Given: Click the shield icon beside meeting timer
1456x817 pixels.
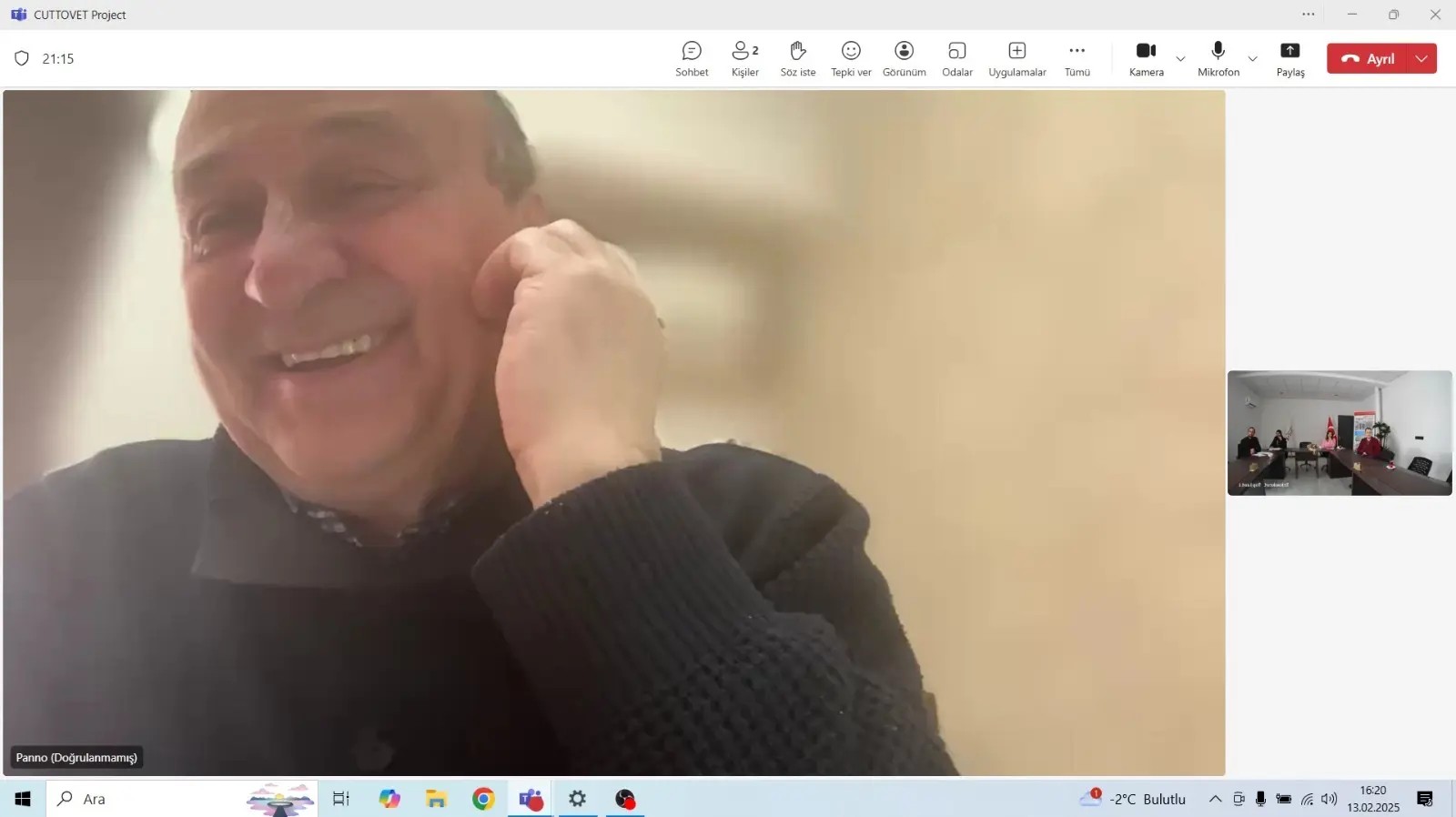Looking at the screenshot, I should tap(22, 58).
